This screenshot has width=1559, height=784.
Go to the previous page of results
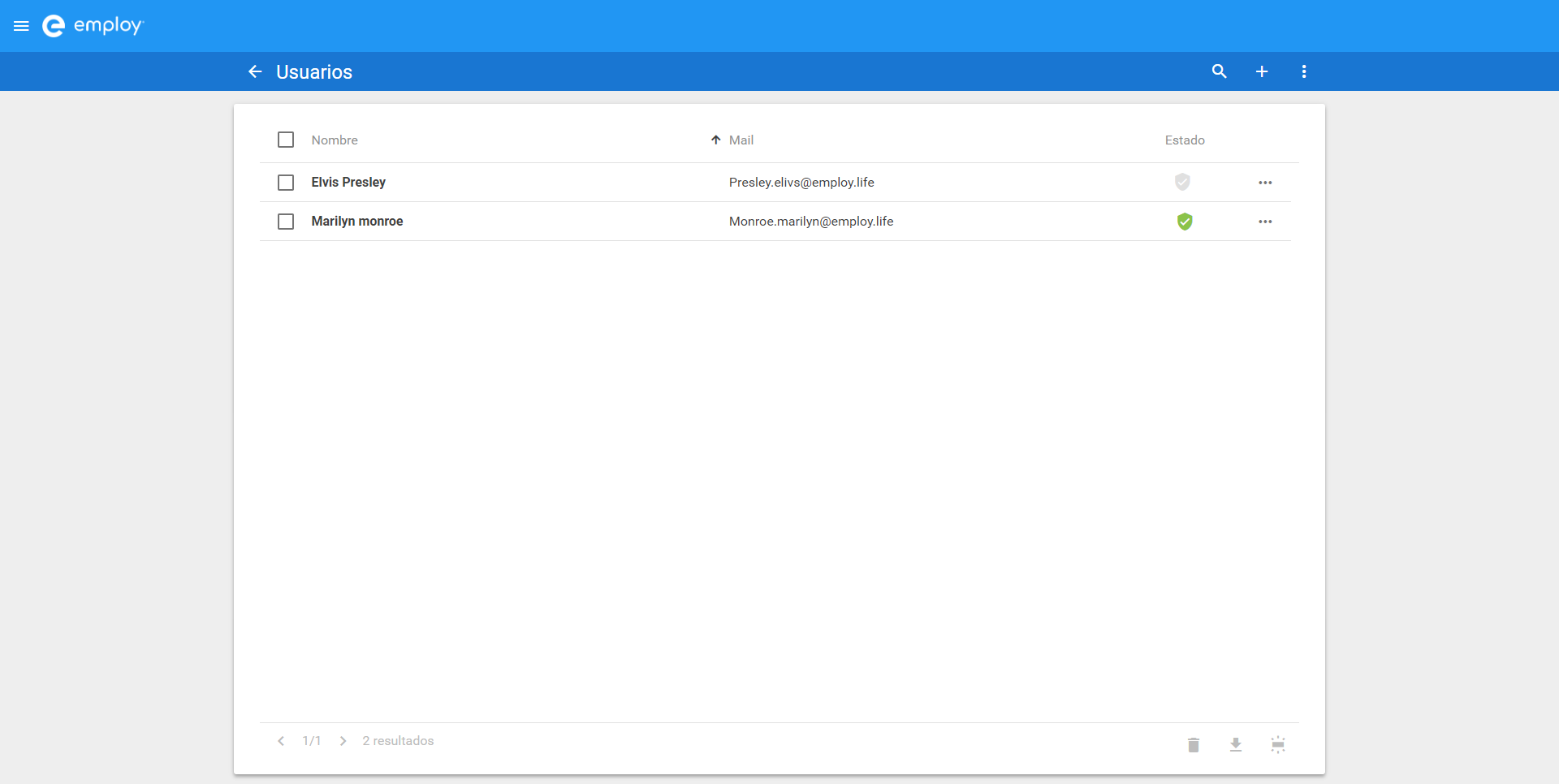pyautogui.click(x=281, y=741)
